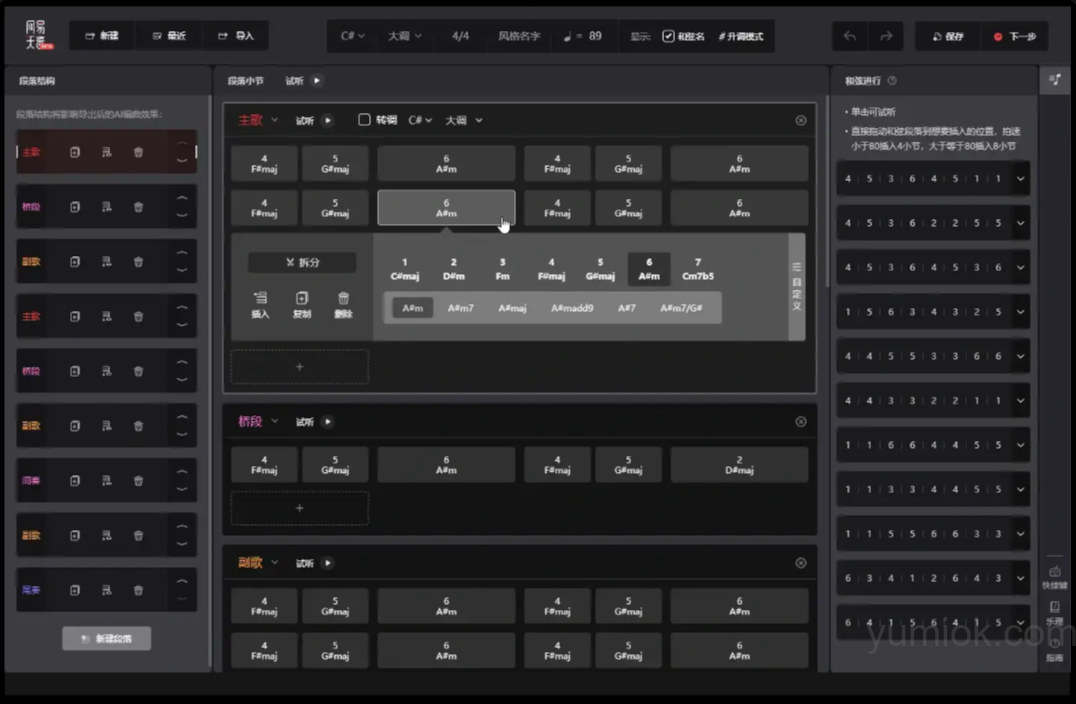Choose the A#madd9 chord variant
This screenshot has height=704, width=1076.
(572, 308)
